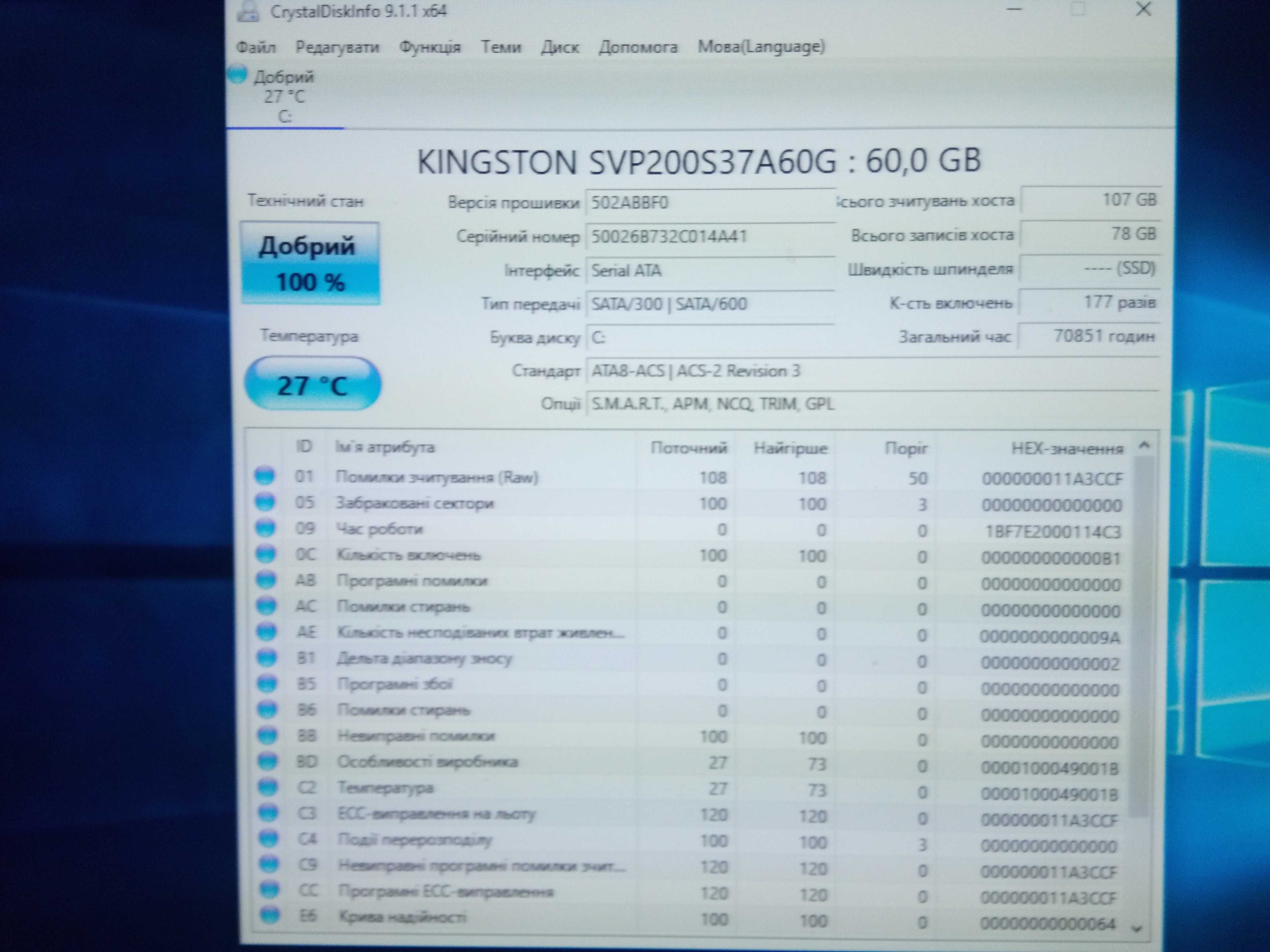The width and height of the screenshot is (1270, 952).
Task: Click the status icon of attribute CC
Action: [269, 889]
